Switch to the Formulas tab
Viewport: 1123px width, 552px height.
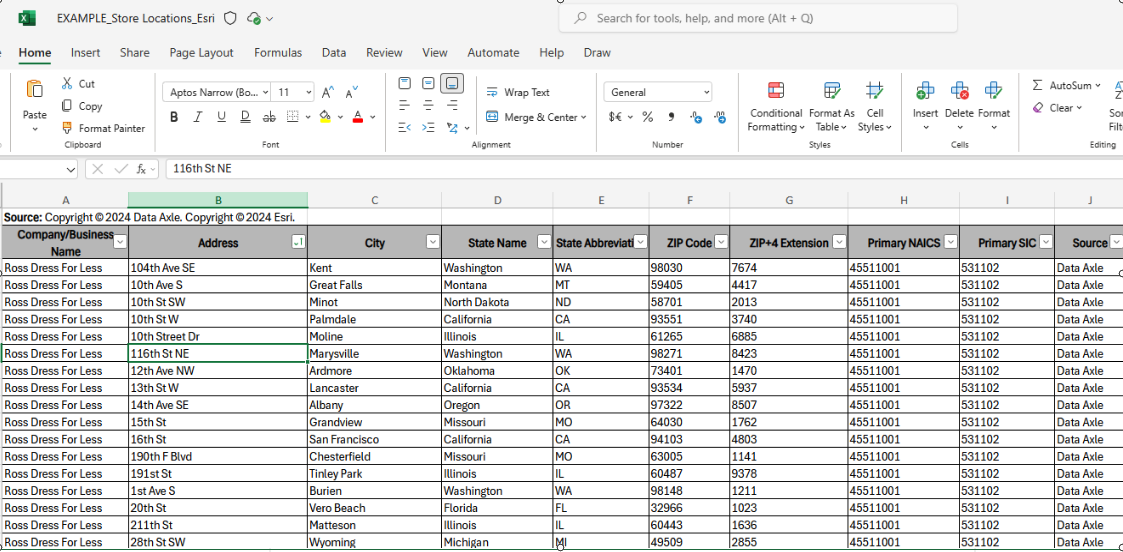[277, 53]
